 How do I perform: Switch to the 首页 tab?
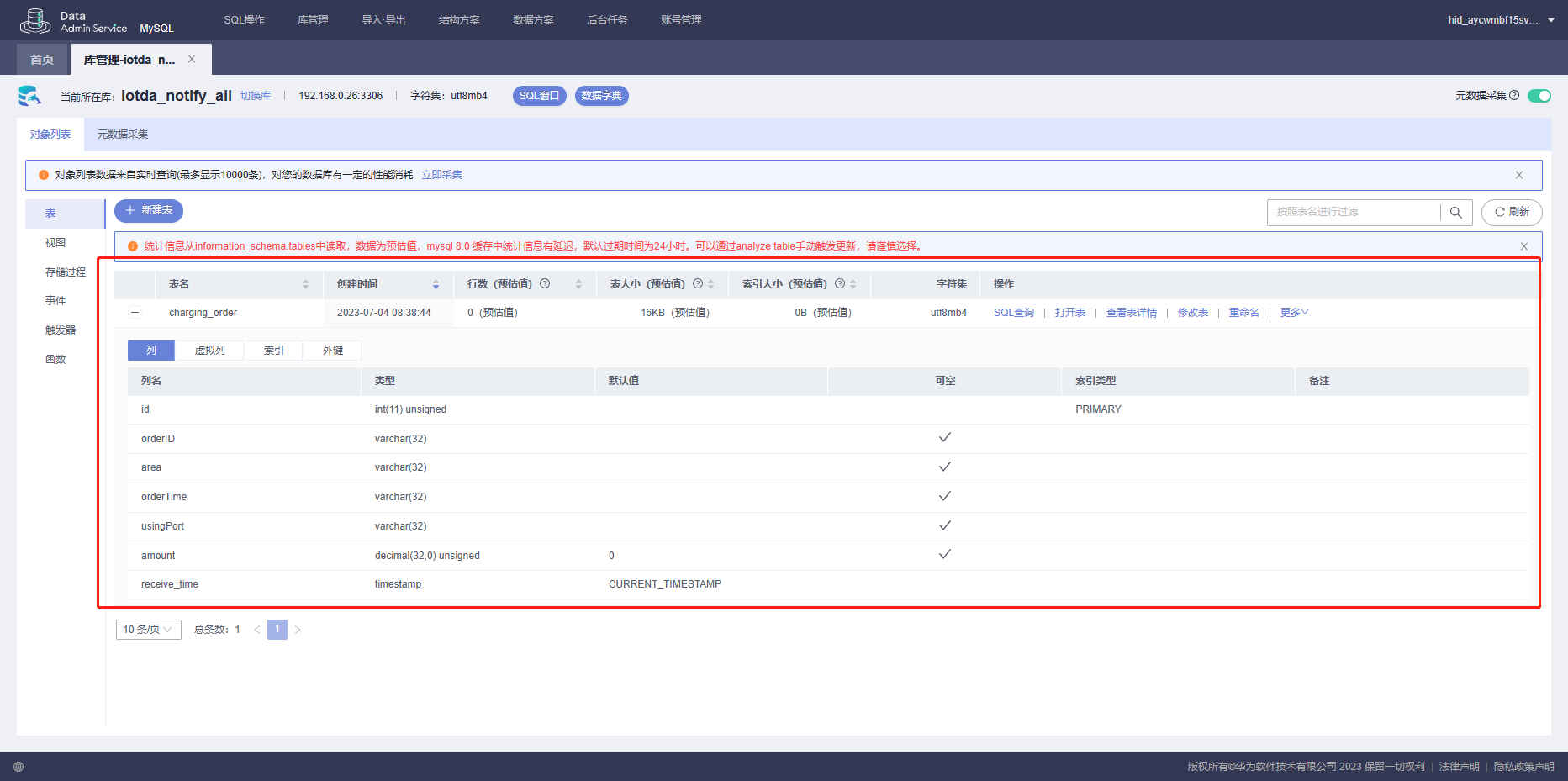tap(42, 60)
